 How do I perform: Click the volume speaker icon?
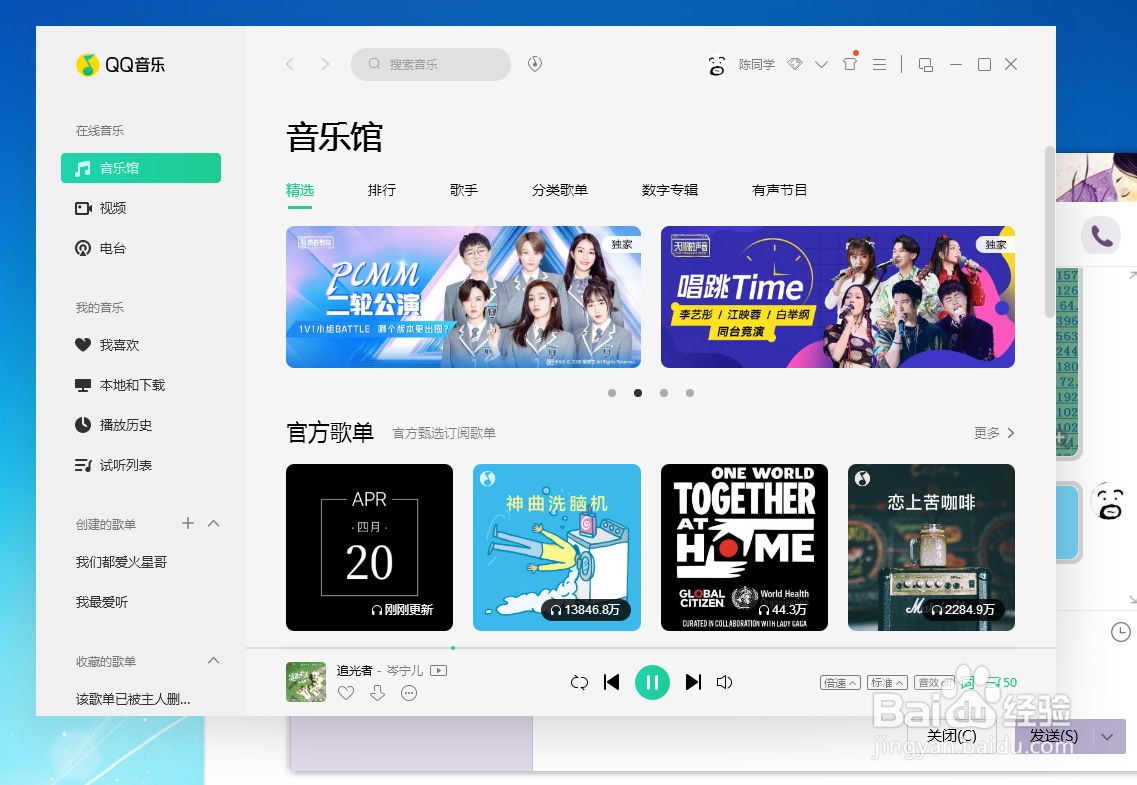724,682
